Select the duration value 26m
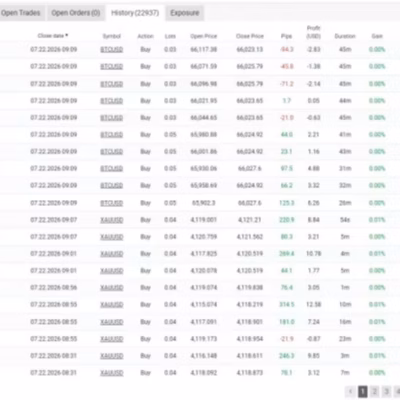 pyautogui.click(x=345, y=203)
